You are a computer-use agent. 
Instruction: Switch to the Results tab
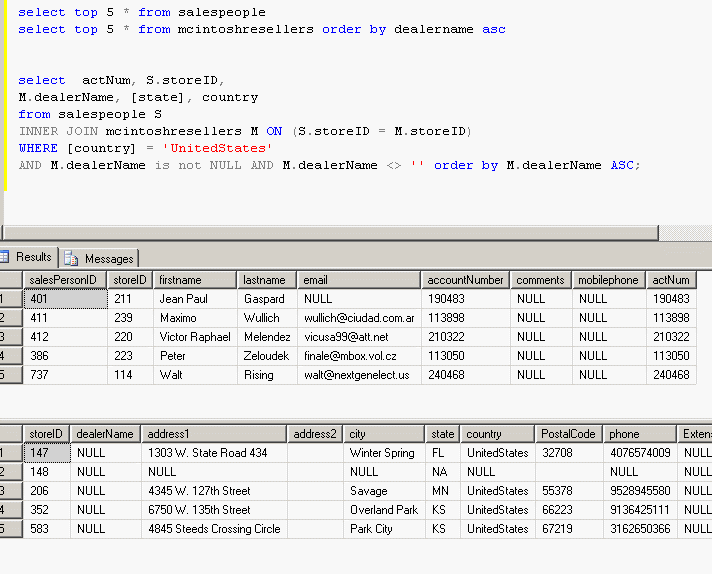click(x=29, y=257)
